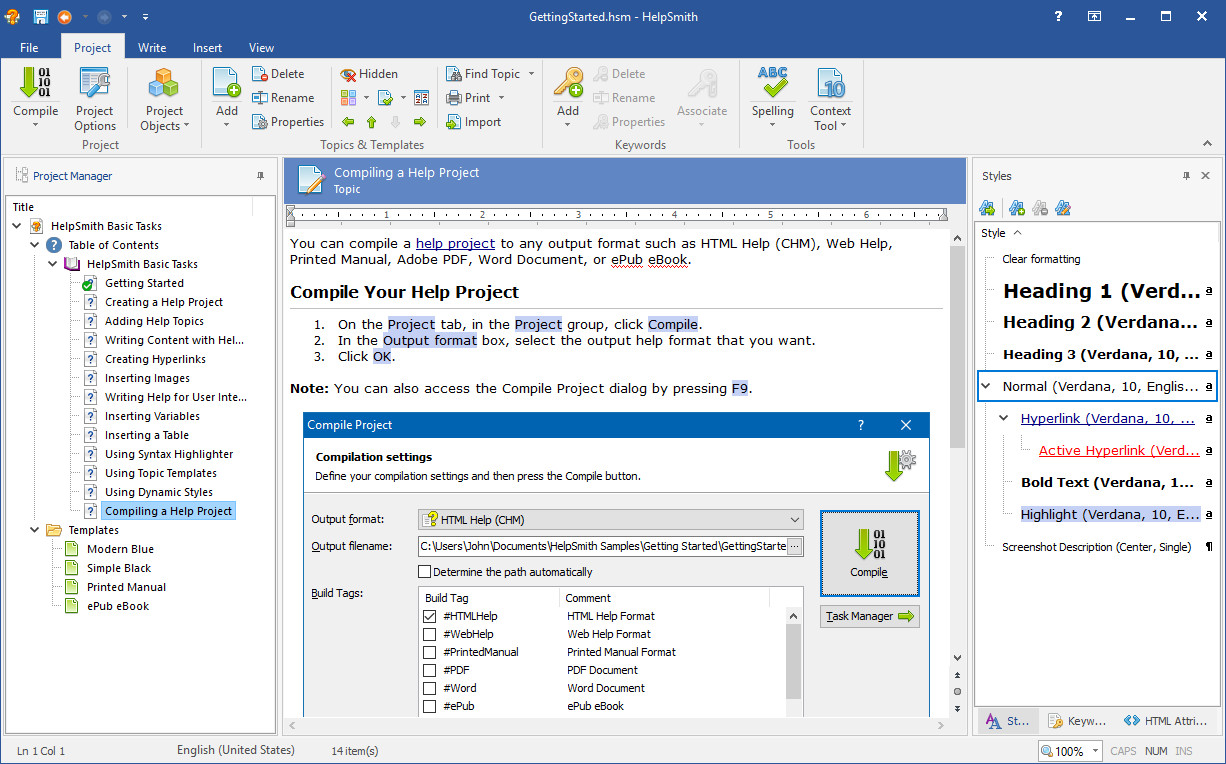Screen dimensions: 1226x764
Task: Click the Apply style icon in Styles panel
Action: [x=987, y=208]
